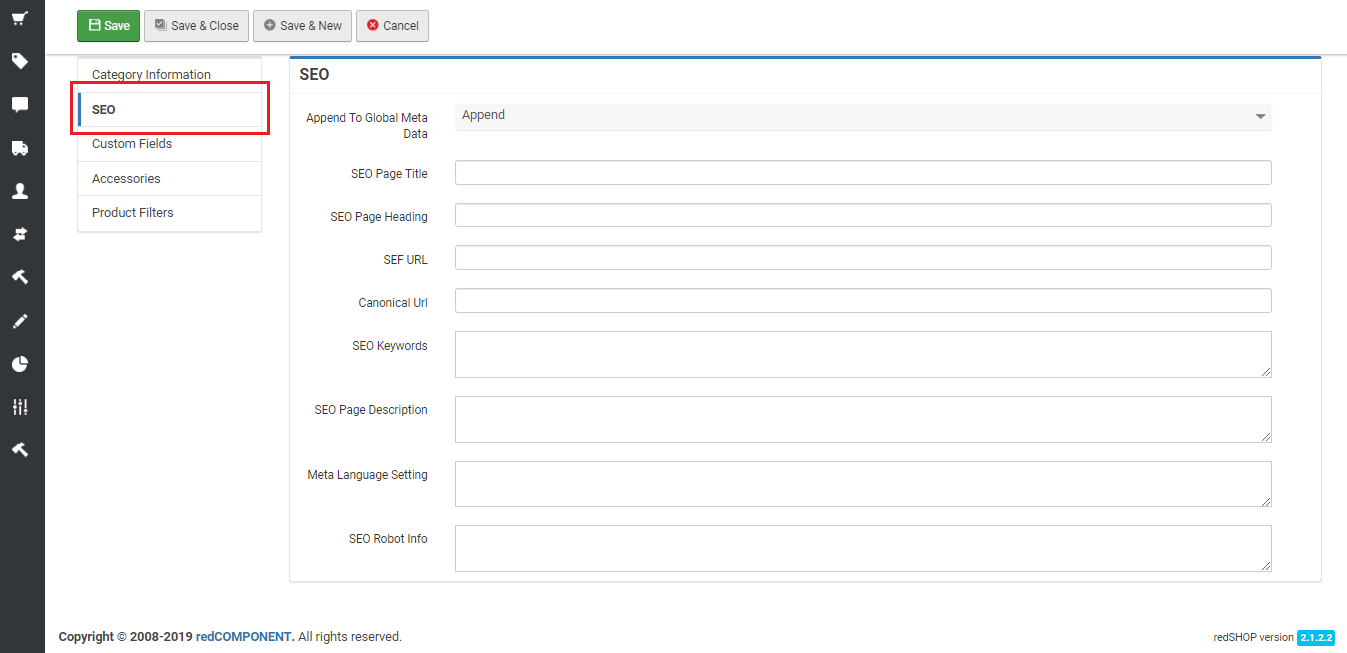Open the upper hammer sidebar icon
The height and width of the screenshot is (653, 1347).
tap(20, 277)
